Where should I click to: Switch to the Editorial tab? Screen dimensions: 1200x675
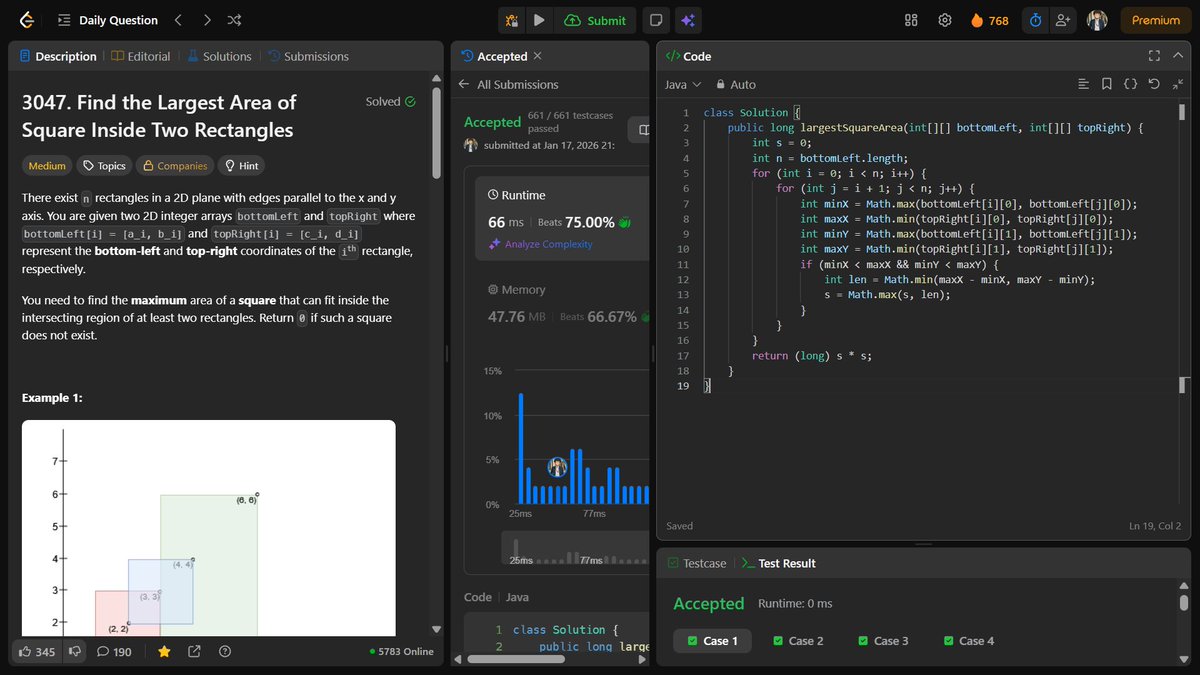click(x=141, y=56)
